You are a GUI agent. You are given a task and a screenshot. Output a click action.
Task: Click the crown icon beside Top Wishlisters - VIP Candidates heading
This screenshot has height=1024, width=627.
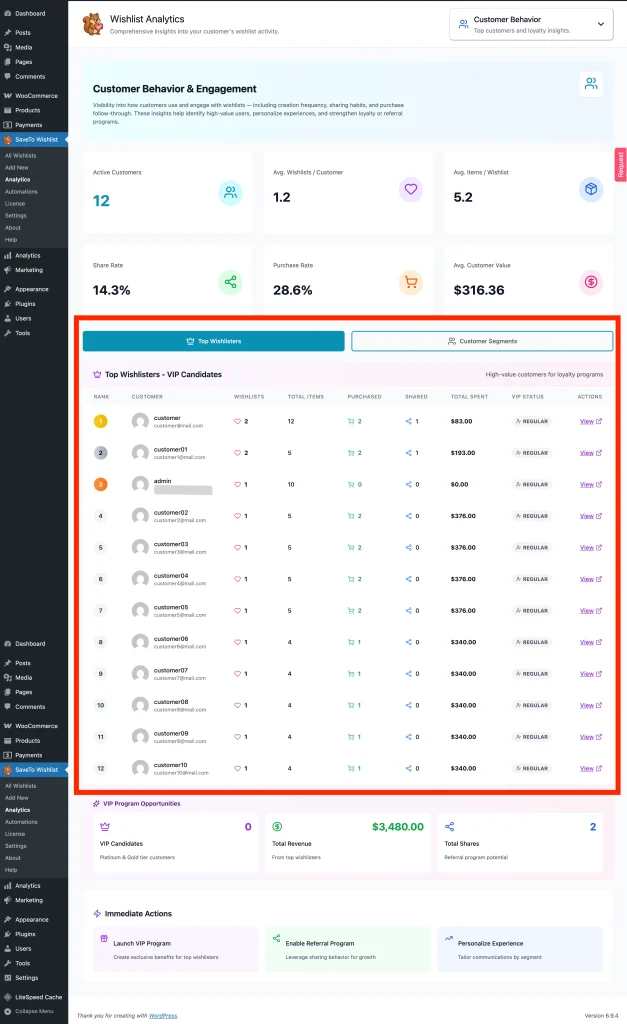97,374
